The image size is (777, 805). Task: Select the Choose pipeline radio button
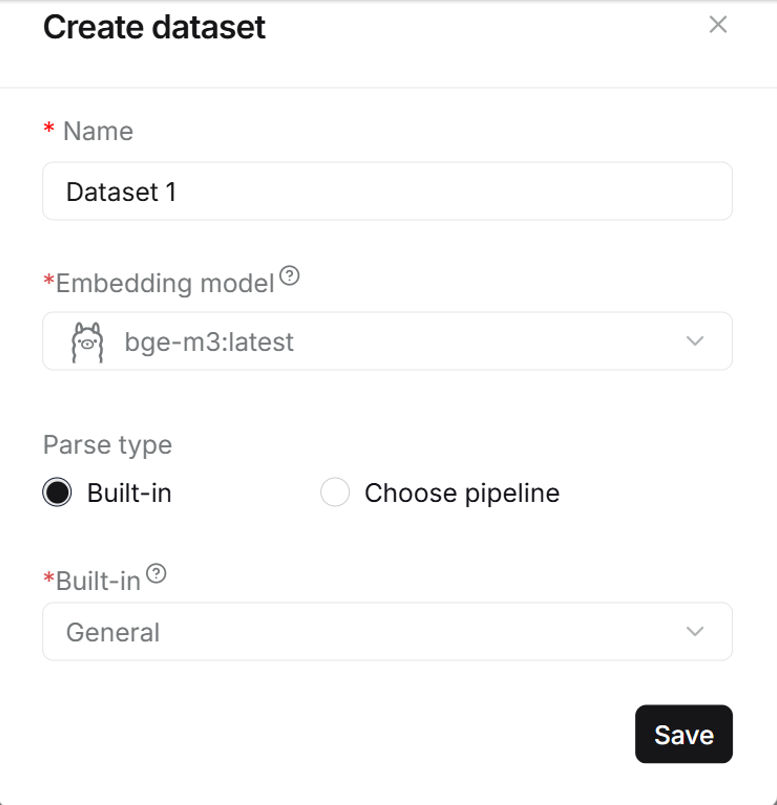[334, 493]
